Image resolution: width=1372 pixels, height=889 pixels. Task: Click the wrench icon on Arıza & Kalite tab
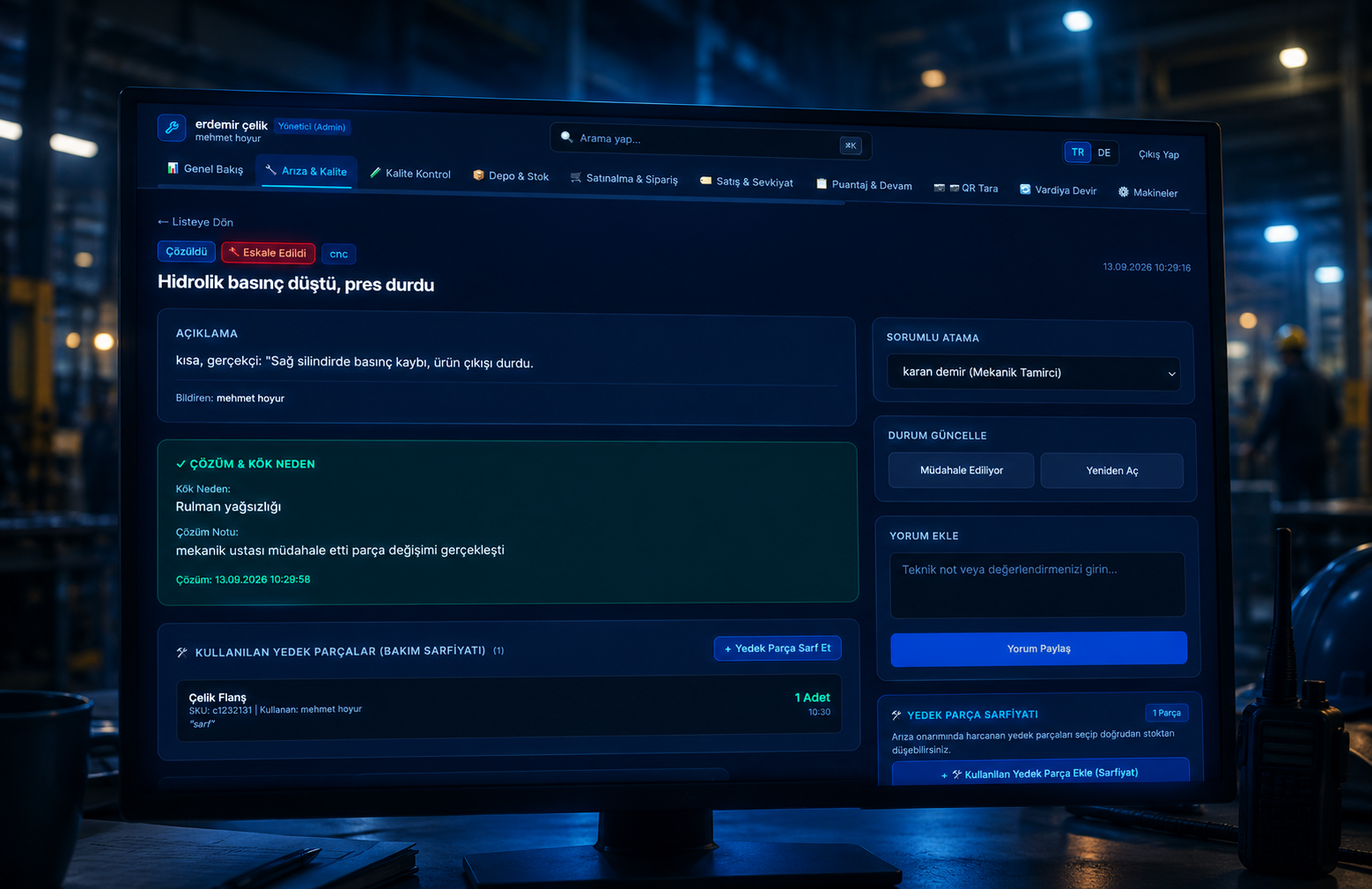pos(271,170)
